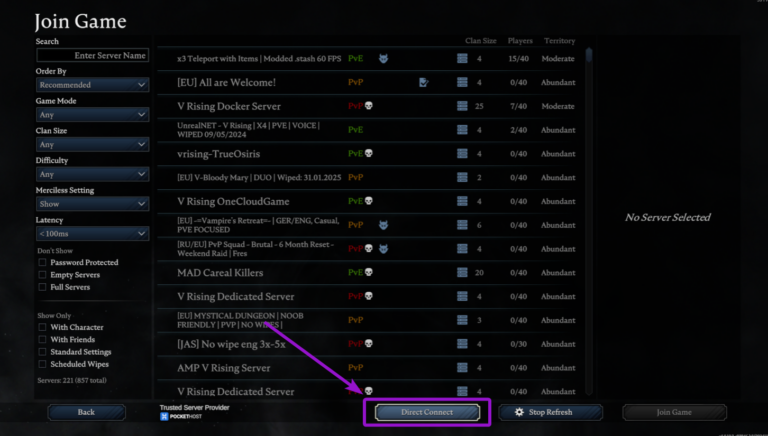
Task: Click the Join Game button
Action: pos(674,412)
